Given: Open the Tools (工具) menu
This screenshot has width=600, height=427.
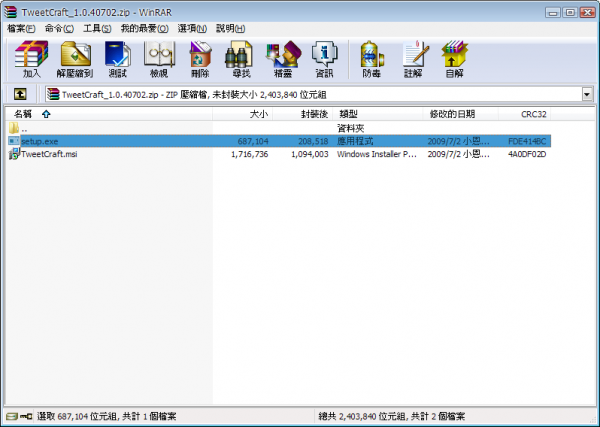Looking at the screenshot, I should pyautogui.click(x=97, y=28).
